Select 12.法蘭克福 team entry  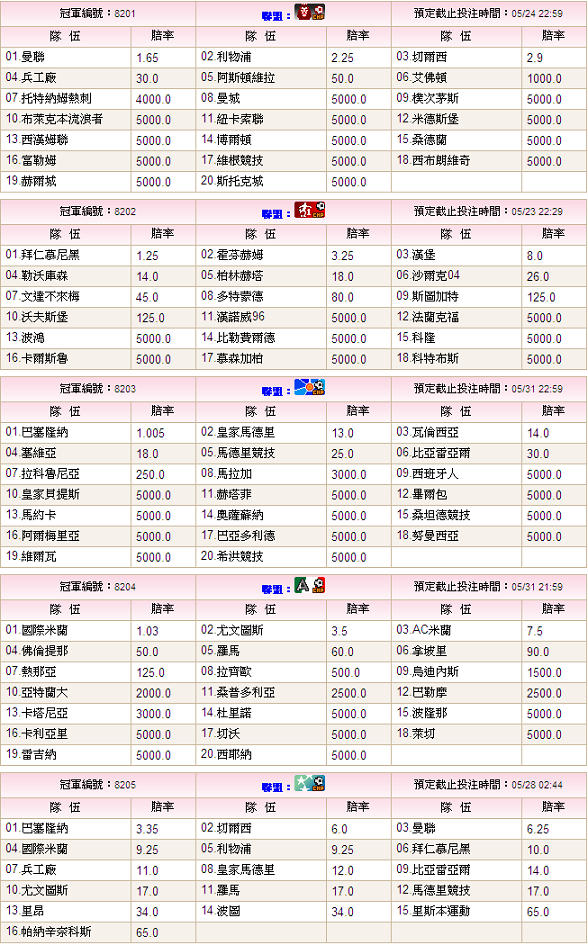[428, 317]
